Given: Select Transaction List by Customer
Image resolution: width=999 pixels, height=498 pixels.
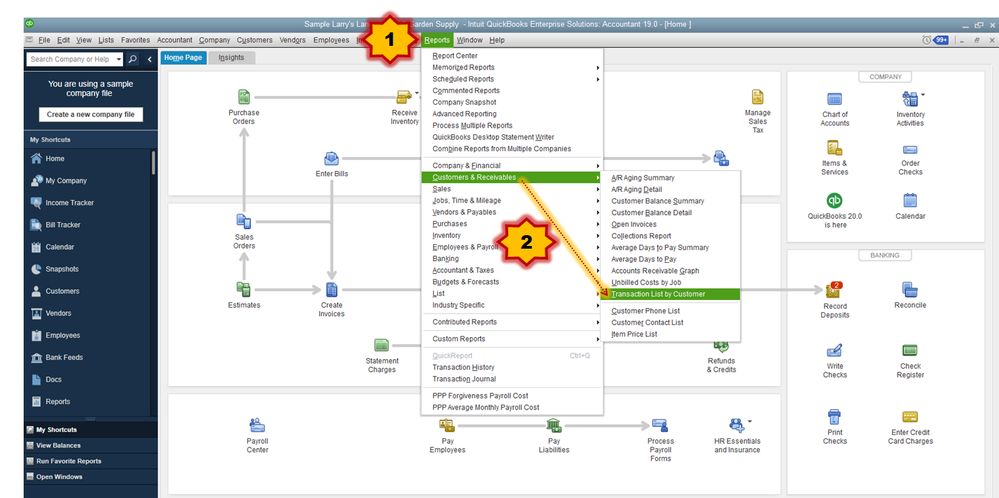Looking at the screenshot, I should click(x=671, y=294).
